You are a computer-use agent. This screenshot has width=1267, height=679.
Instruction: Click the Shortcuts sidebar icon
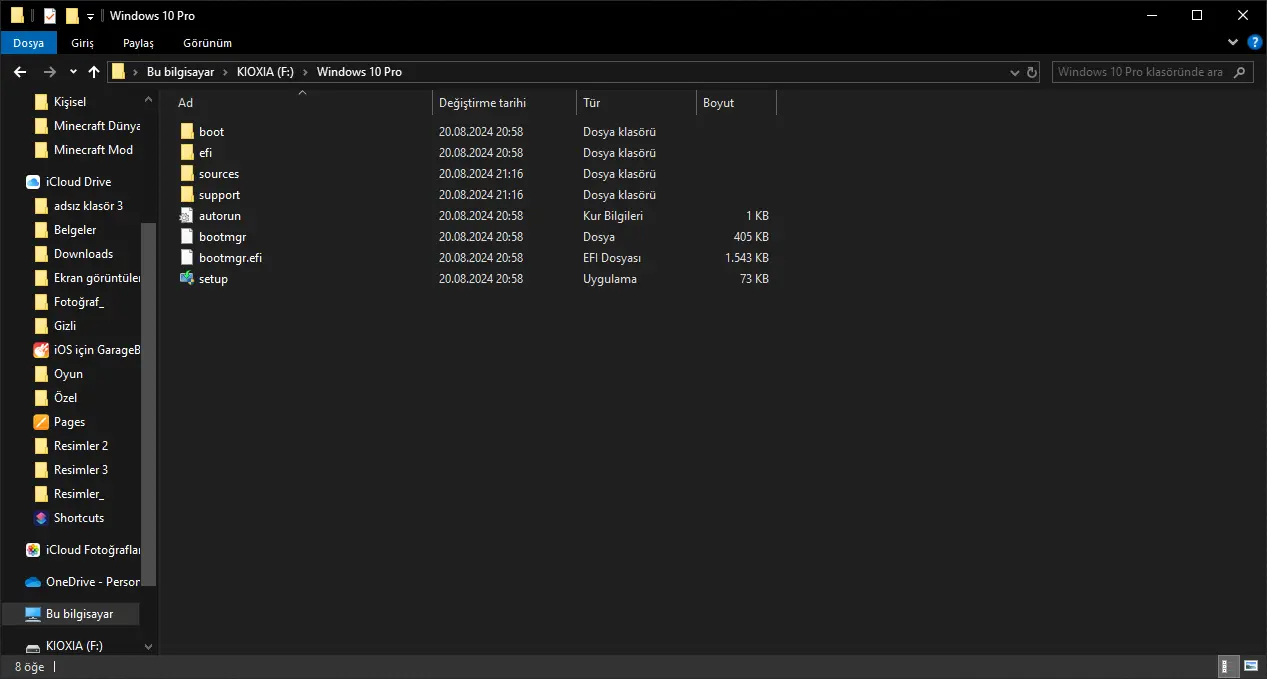pos(41,518)
